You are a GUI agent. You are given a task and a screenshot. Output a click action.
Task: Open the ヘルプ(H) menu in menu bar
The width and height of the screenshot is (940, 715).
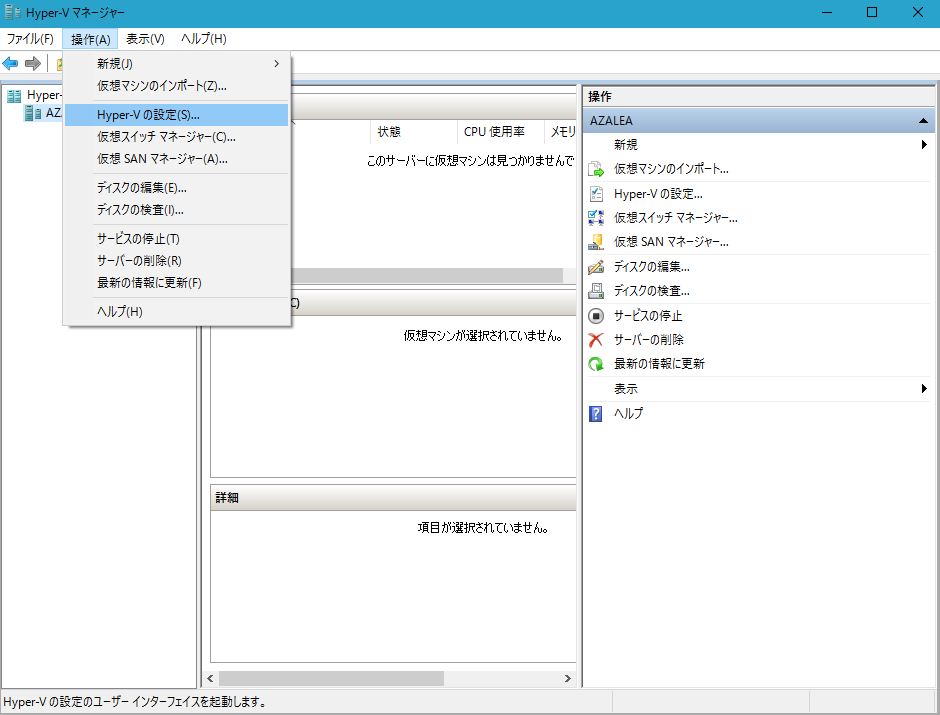pyautogui.click(x=204, y=39)
